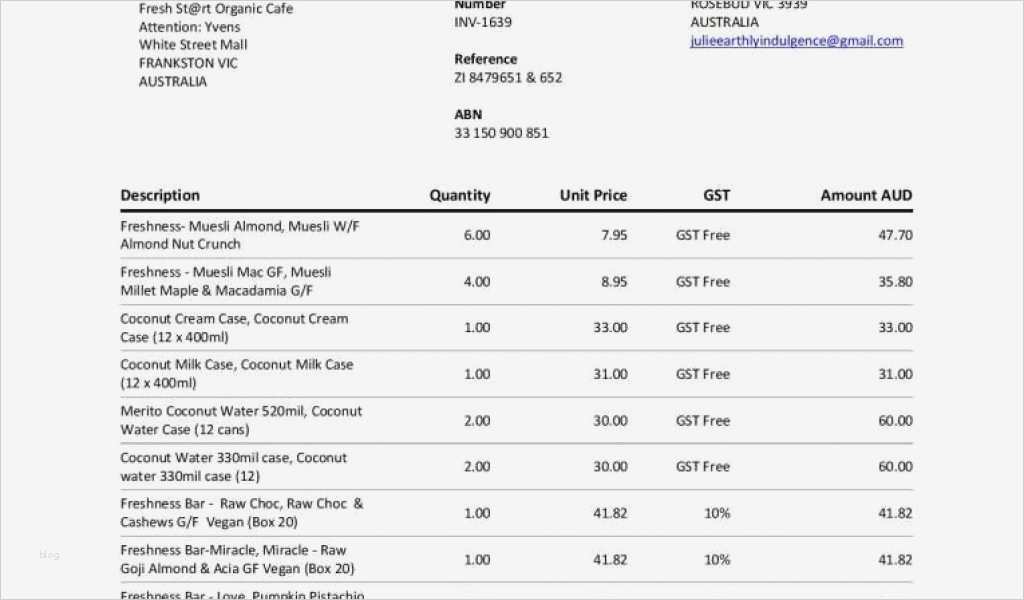Click the Coconut Cream Case item description

point(234,328)
